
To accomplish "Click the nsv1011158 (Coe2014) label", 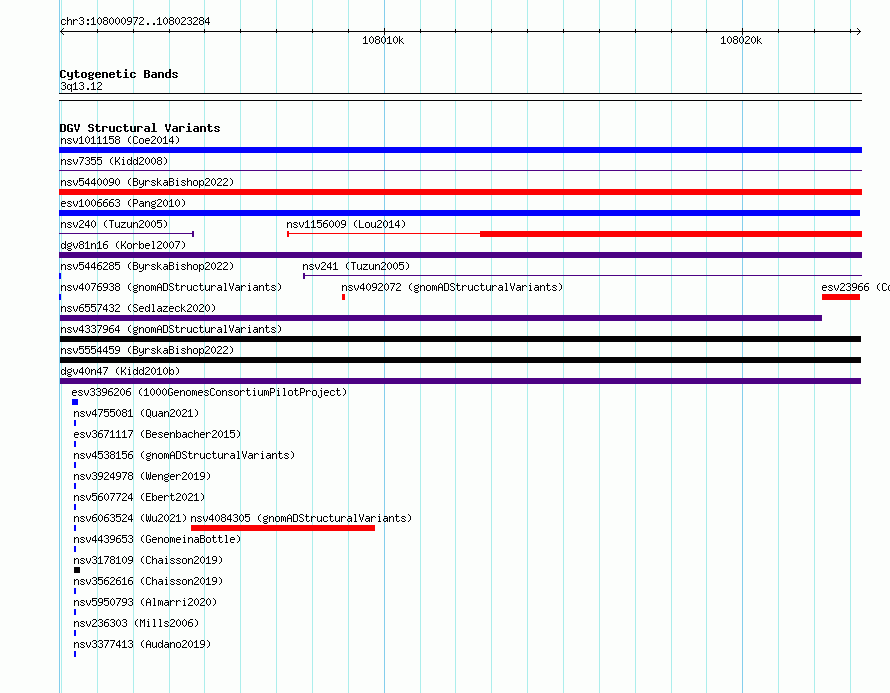I will tap(120, 140).
